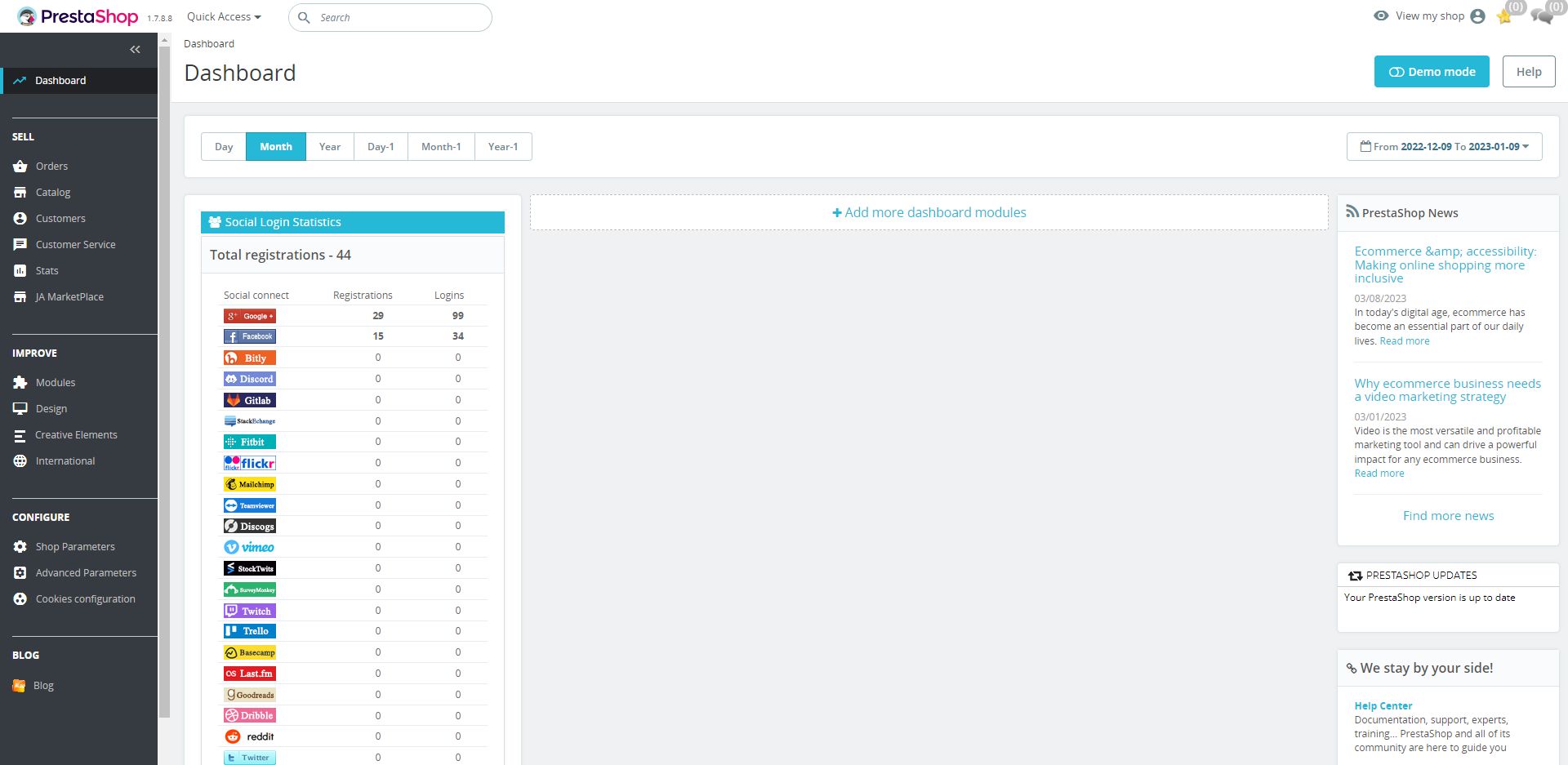Click the Reddit social connect badge

[250, 736]
